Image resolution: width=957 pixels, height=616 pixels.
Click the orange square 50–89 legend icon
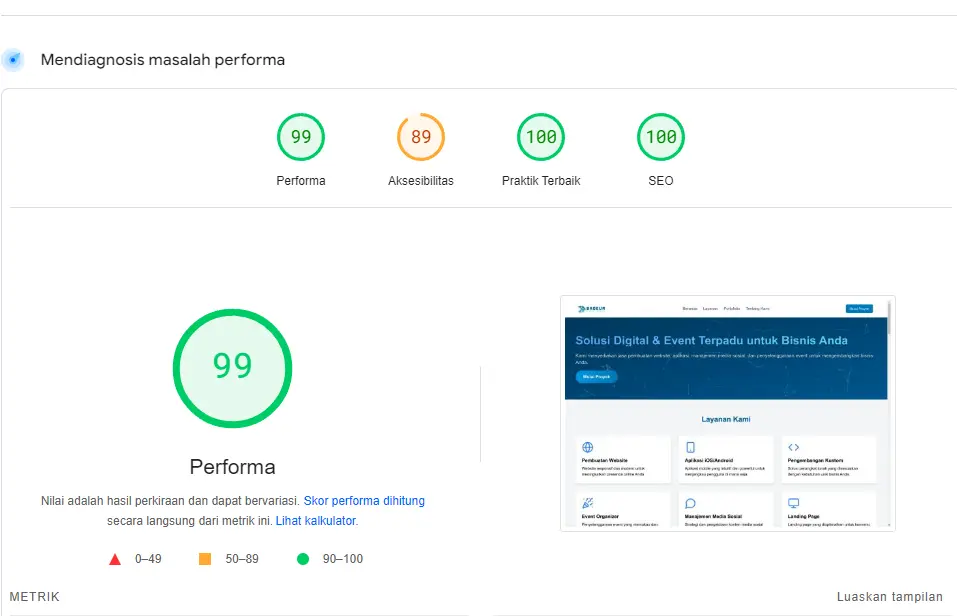(205, 559)
